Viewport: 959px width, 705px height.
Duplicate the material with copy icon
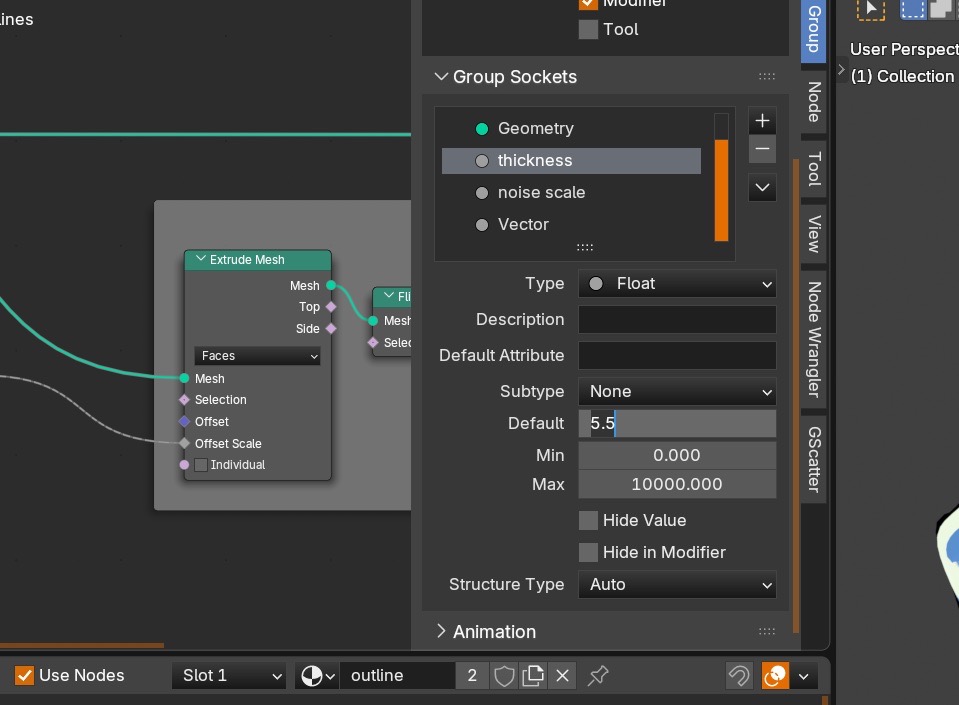tap(533, 676)
